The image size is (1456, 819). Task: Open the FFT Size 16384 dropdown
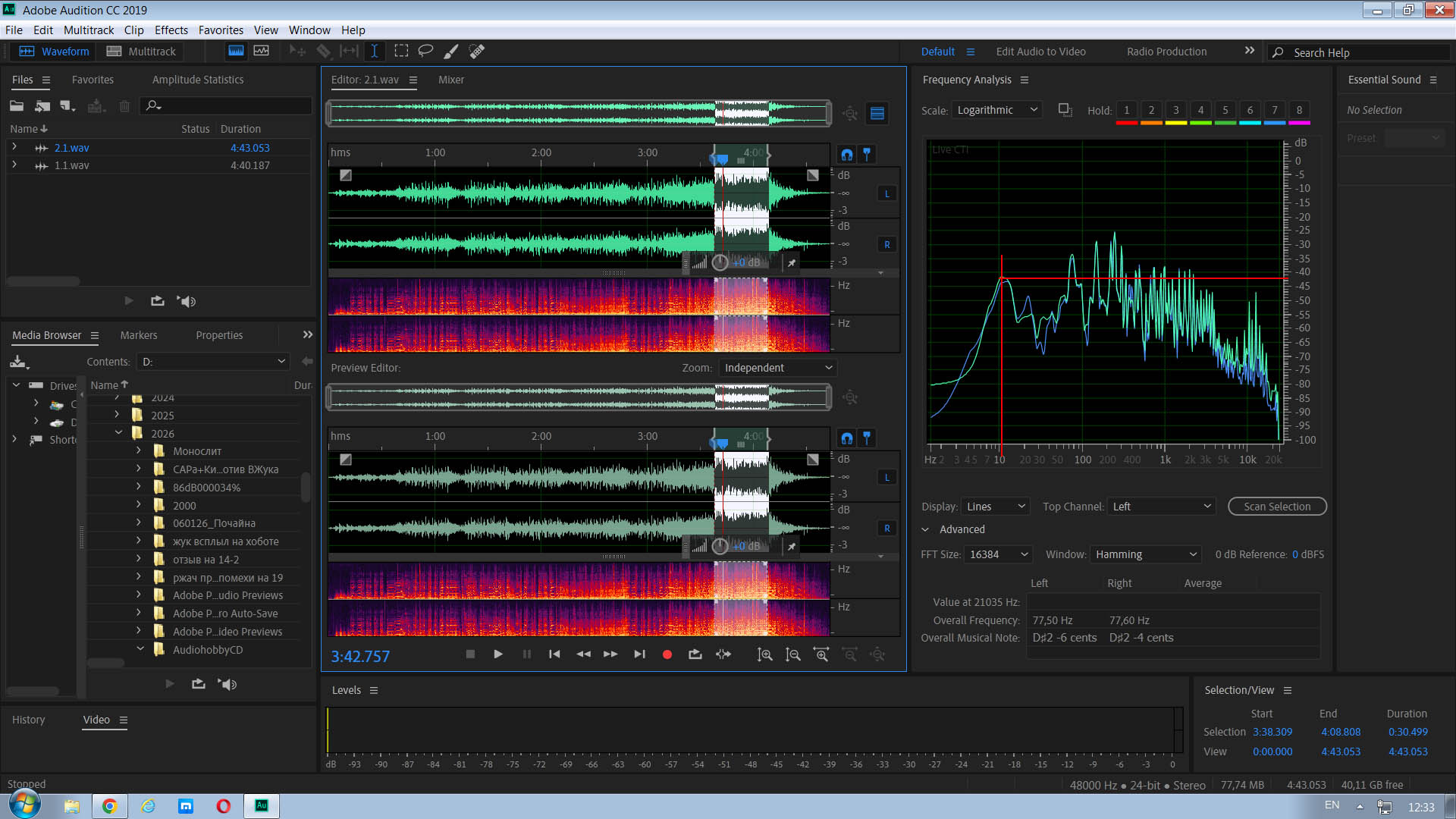999,554
